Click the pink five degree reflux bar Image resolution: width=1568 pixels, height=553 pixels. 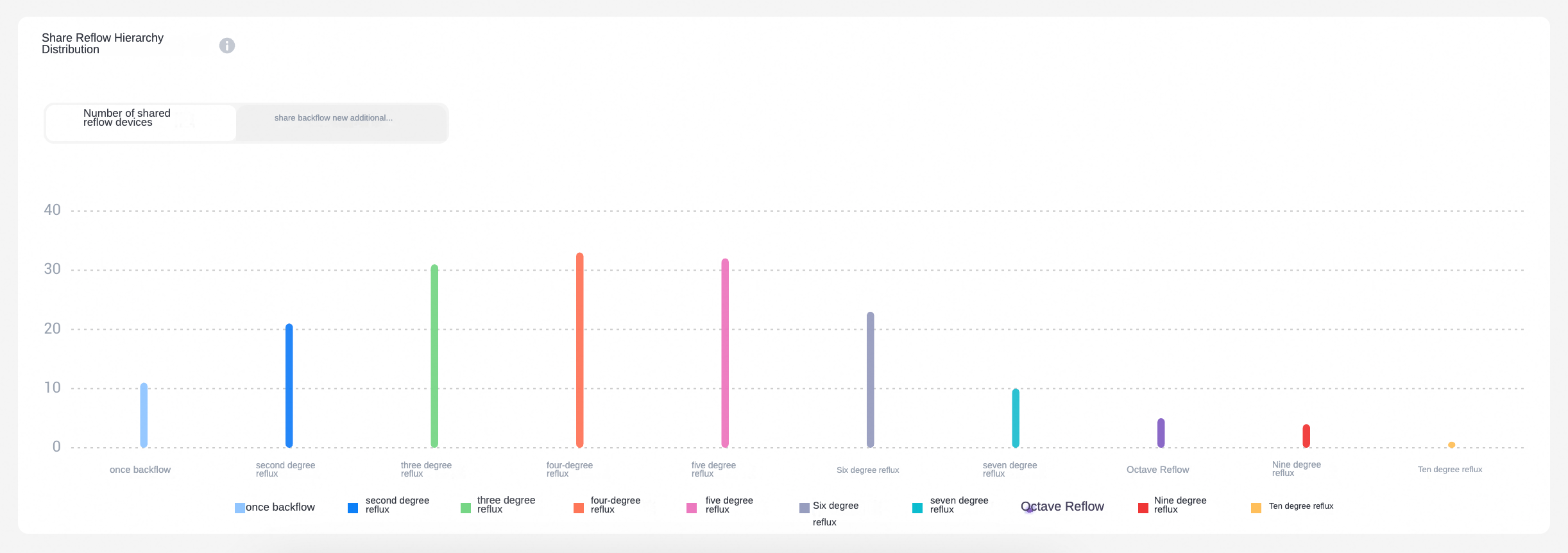coord(725,353)
